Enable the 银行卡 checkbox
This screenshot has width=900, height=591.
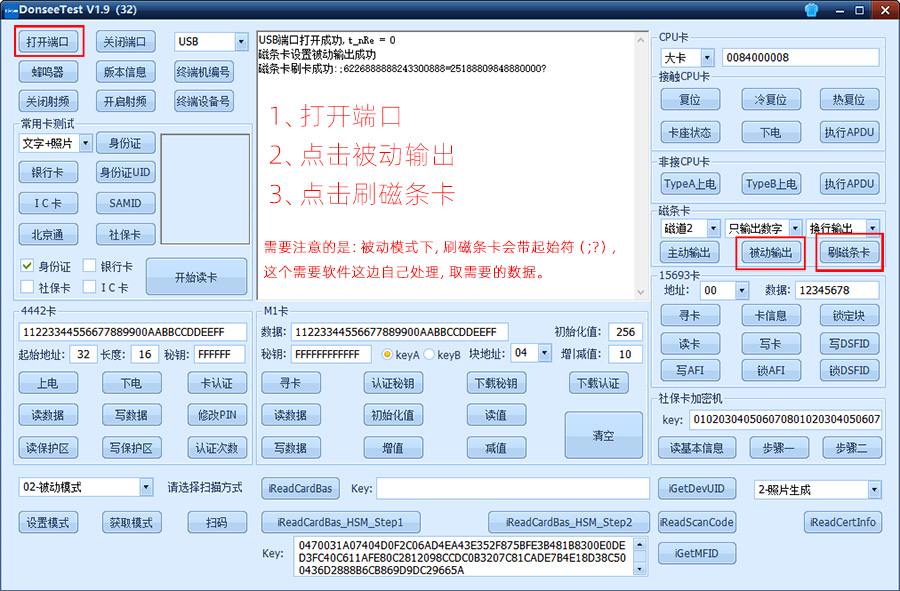tap(90, 267)
